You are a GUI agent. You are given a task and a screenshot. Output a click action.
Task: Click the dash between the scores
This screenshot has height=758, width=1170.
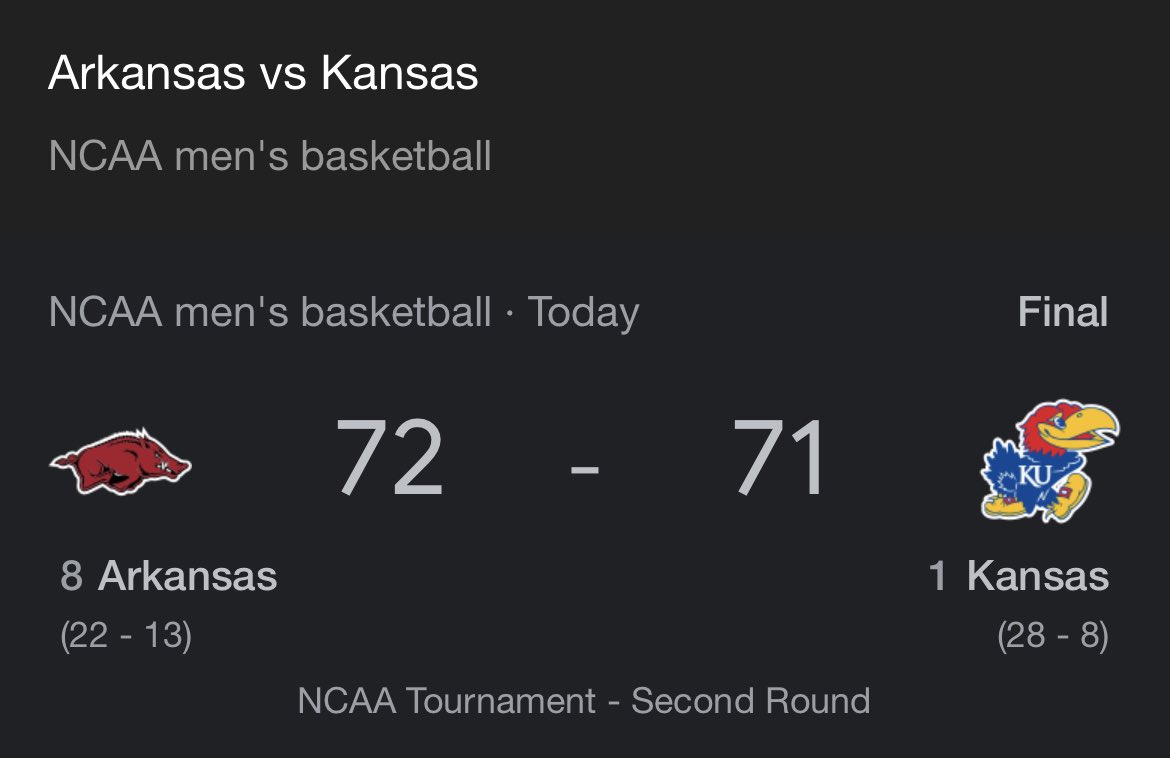pyautogui.click(x=584, y=466)
